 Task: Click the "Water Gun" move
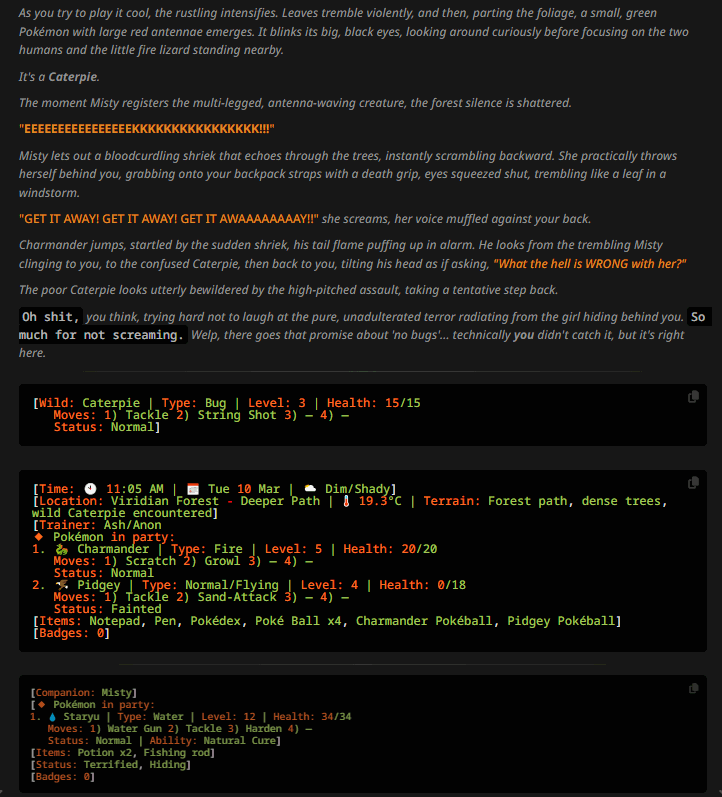point(136,729)
